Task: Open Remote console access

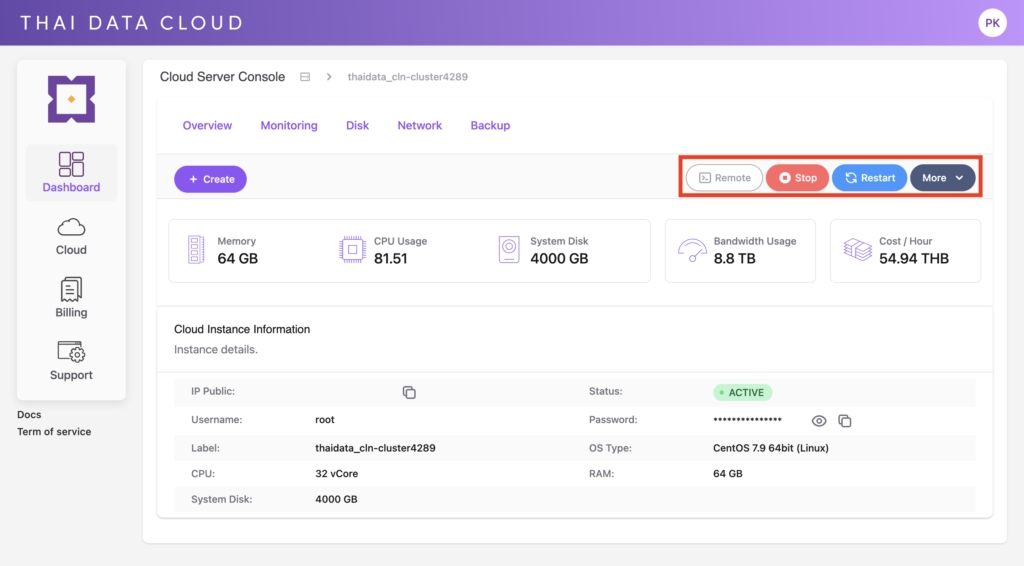Action: click(x=724, y=178)
